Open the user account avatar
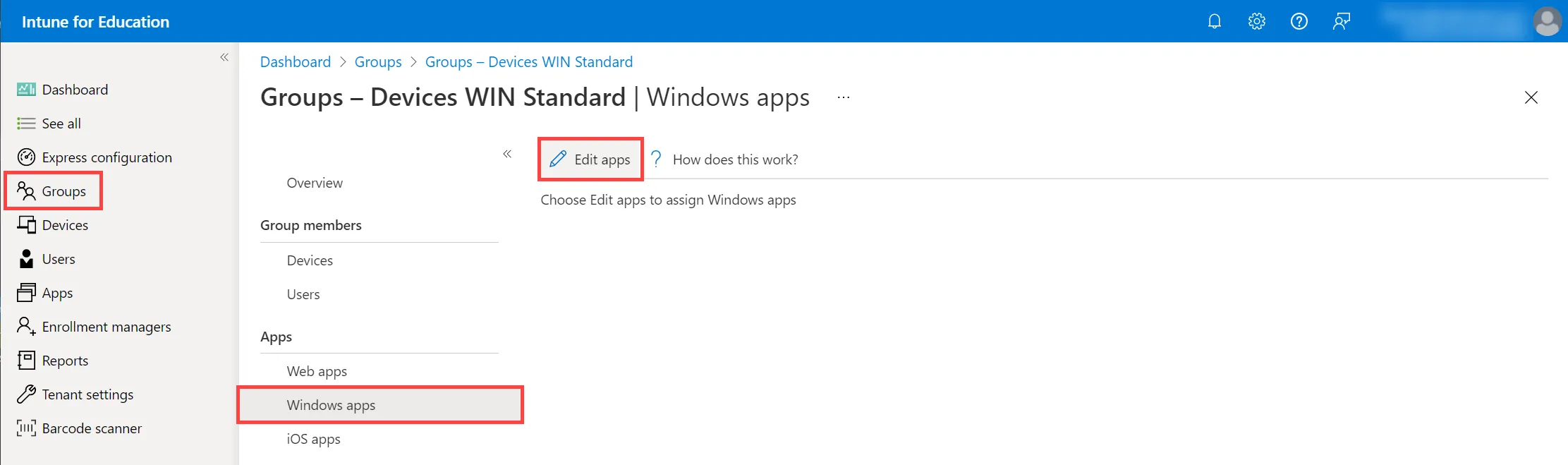The height and width of the screenshot is (465, 1568). tap(1548, 21)
